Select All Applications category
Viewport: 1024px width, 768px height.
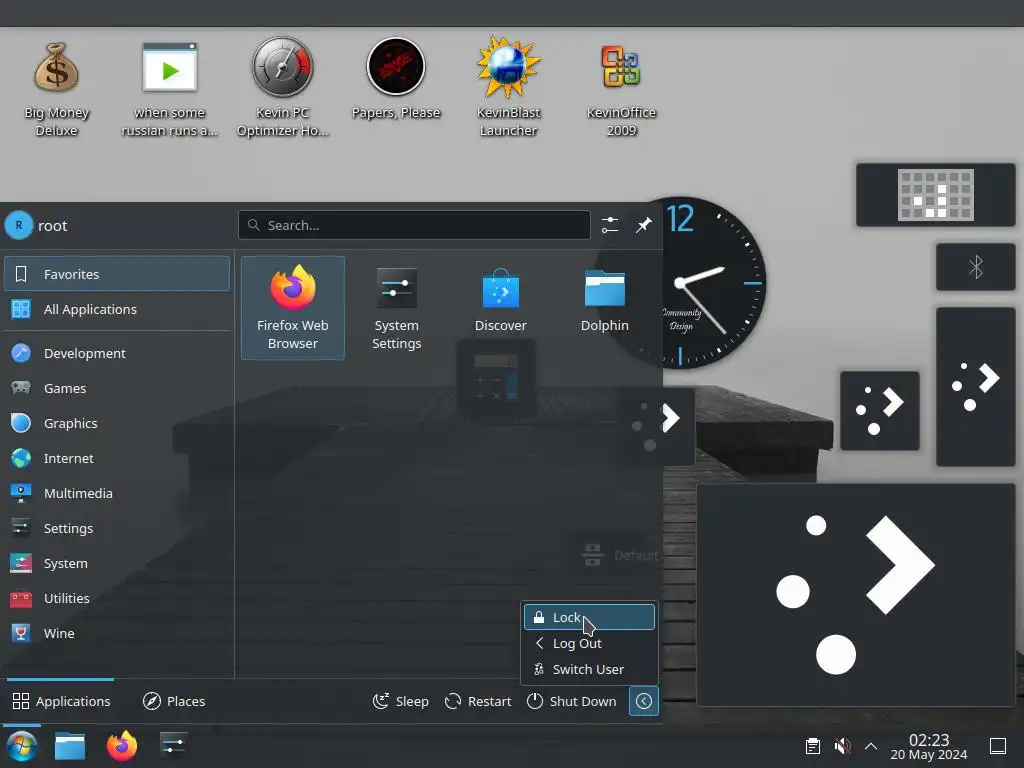(x=117, y=309)
